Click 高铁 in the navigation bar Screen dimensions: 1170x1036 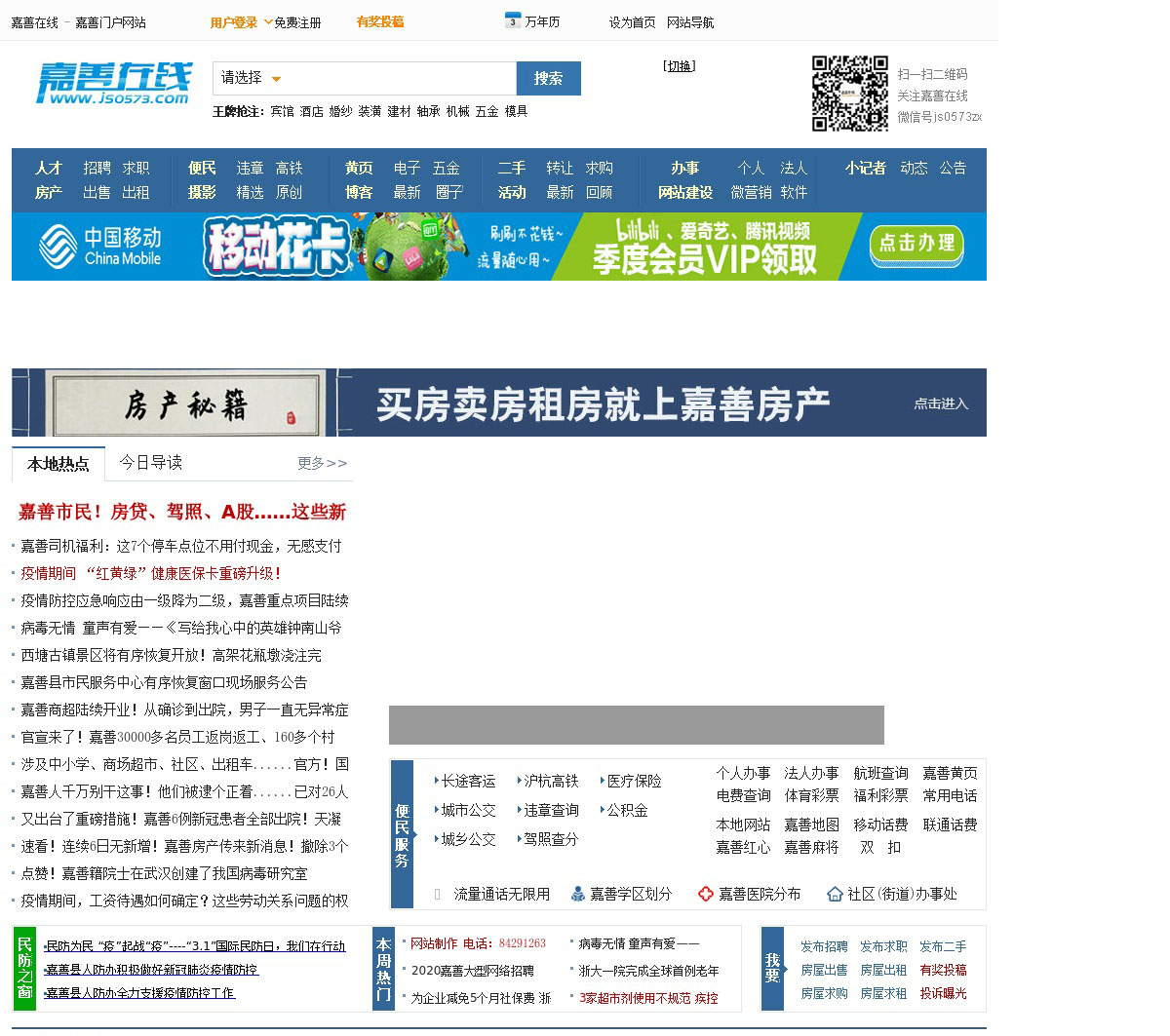[290, 168]
